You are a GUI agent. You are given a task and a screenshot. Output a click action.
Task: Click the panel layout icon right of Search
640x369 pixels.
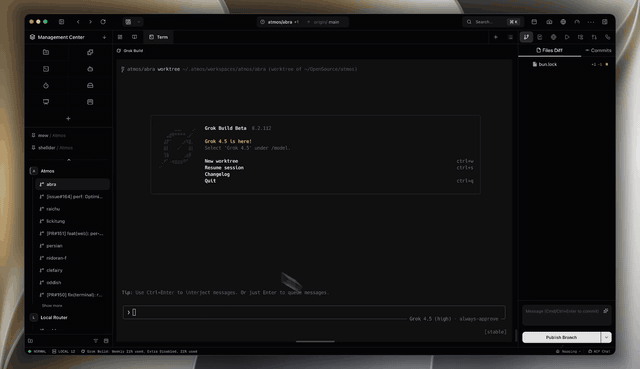click(x=534, y=22)
